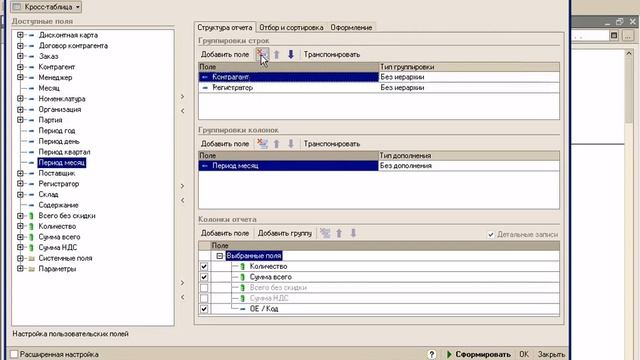Image resolution: width=640 pixels, height=360 pixels.
Task: Click the ellipsis button in background window
Action: coord(628,36)
